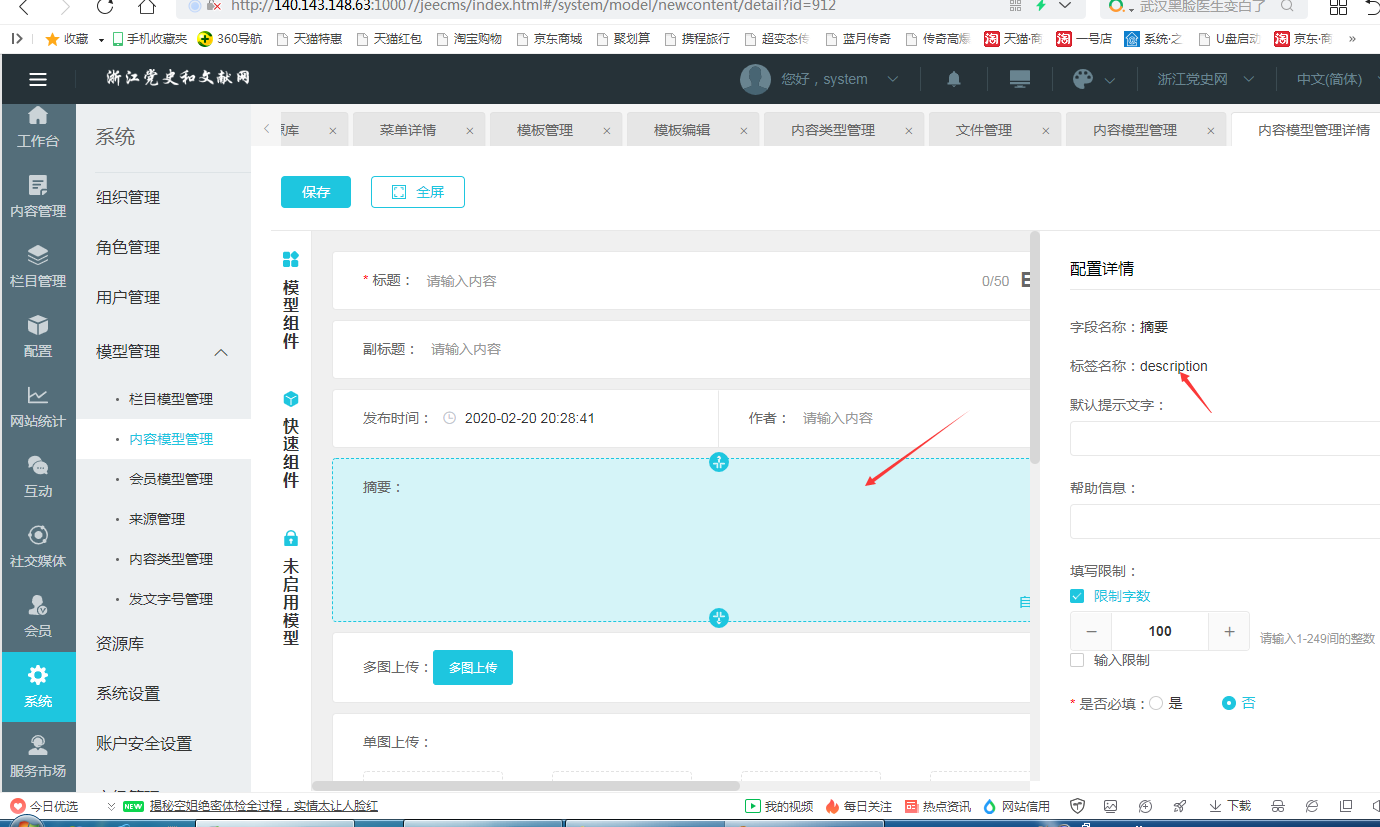Collapse the 模型管理 menu section
Screen dimensions: 1380x827
[221, 352]
